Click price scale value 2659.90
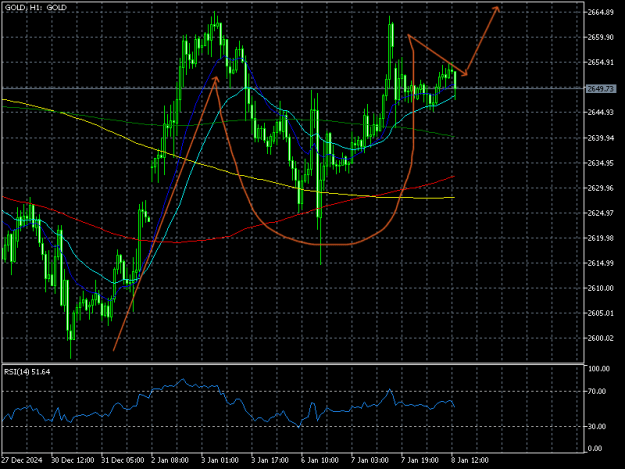Screen dimensions: 625x469 tap(601, 37)
